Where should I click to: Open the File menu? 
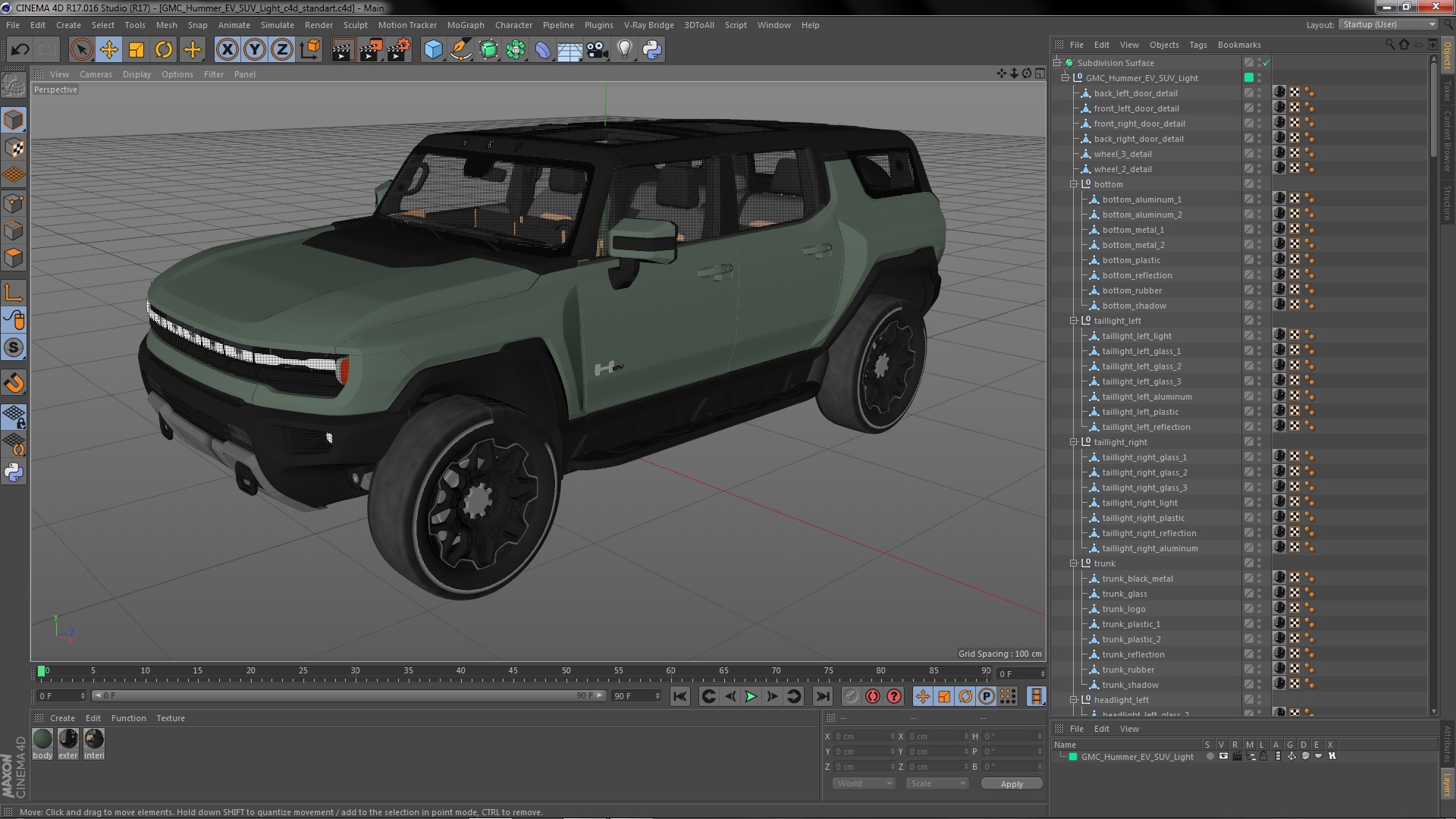[x=13, y=25]
